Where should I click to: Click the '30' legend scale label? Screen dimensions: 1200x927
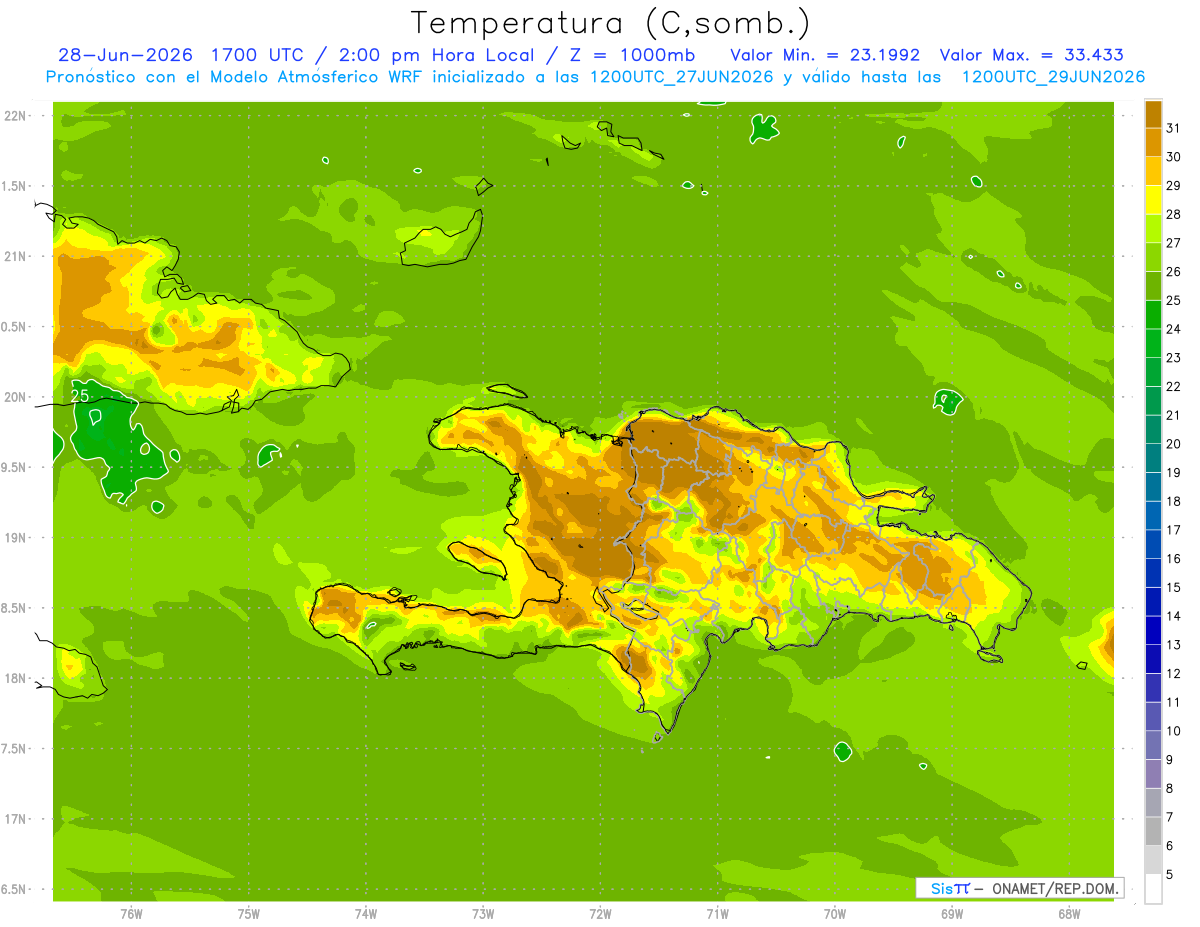1174,156
